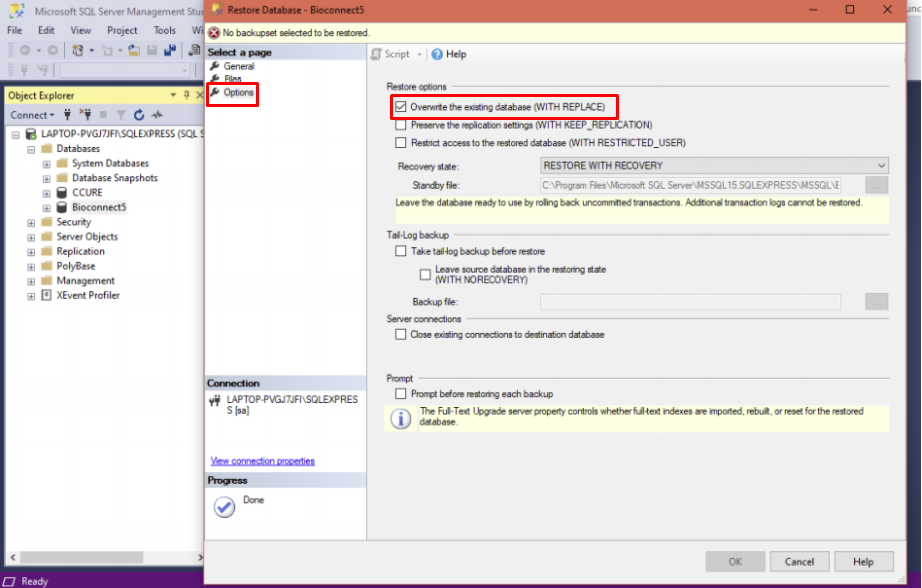Image resolution: width=922 pixels, height=588 pixels.
Task: Click the Stop square icon in Object Explorer
Action: pos(103,115)
